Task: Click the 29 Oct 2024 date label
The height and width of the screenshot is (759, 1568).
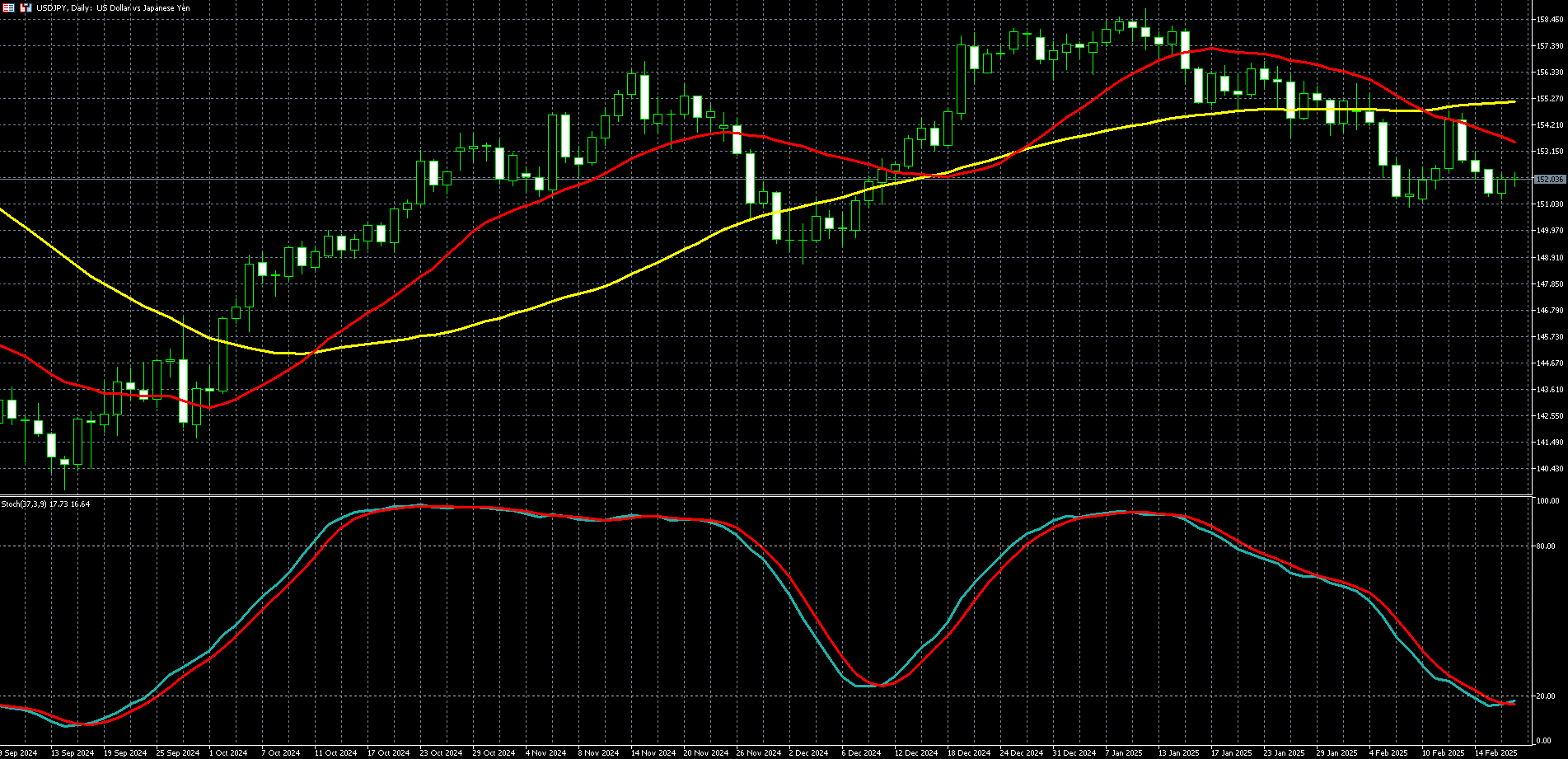Action: point(494,753)
